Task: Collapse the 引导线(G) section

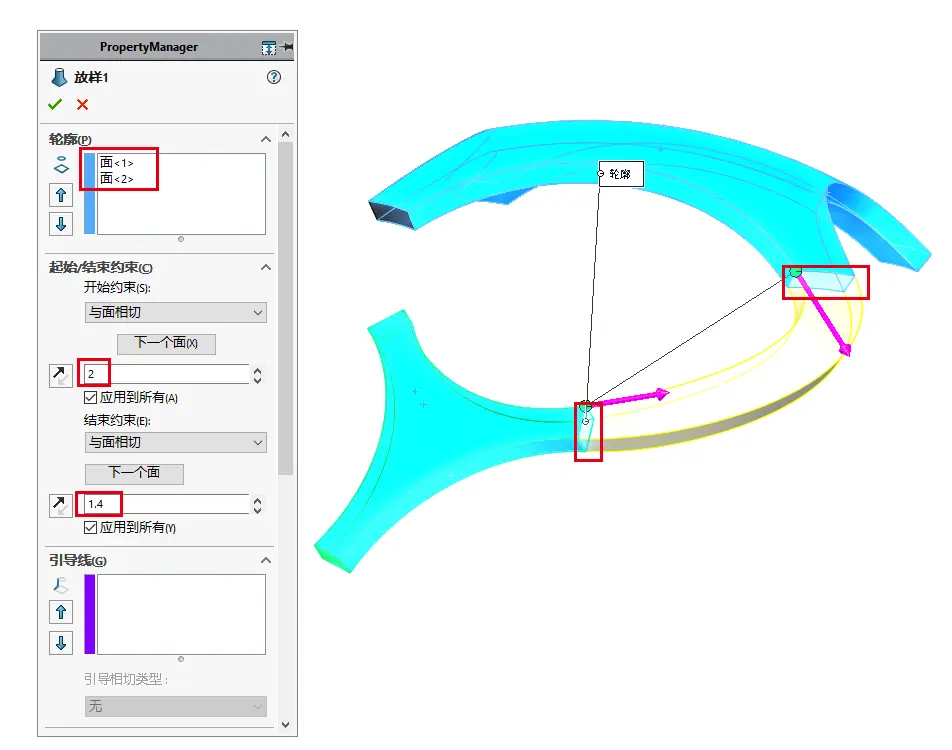Action: [266, 560]
